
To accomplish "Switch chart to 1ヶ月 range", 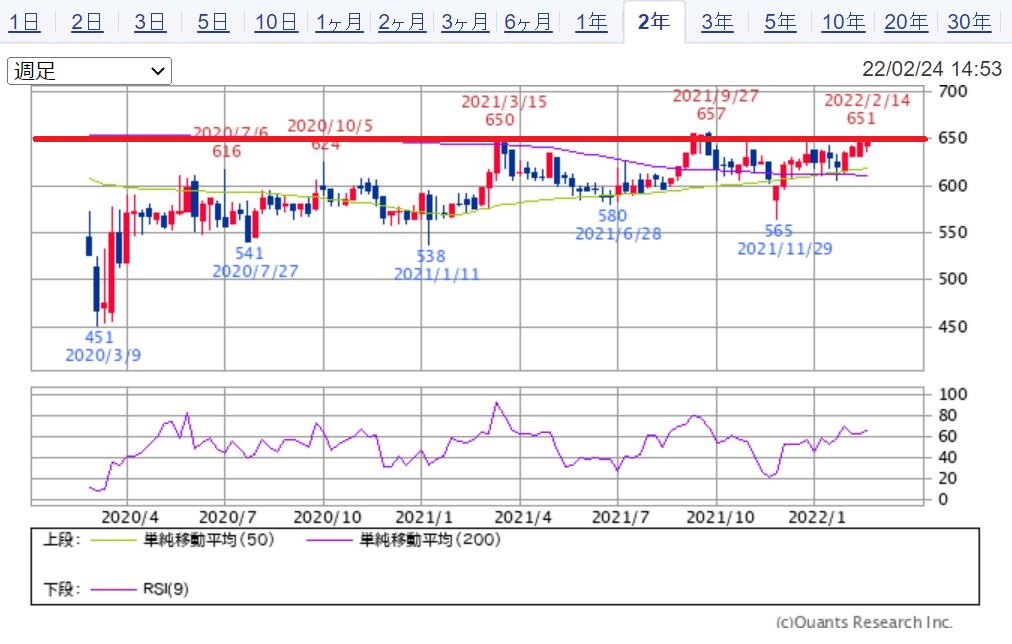I will pos(339,23).
